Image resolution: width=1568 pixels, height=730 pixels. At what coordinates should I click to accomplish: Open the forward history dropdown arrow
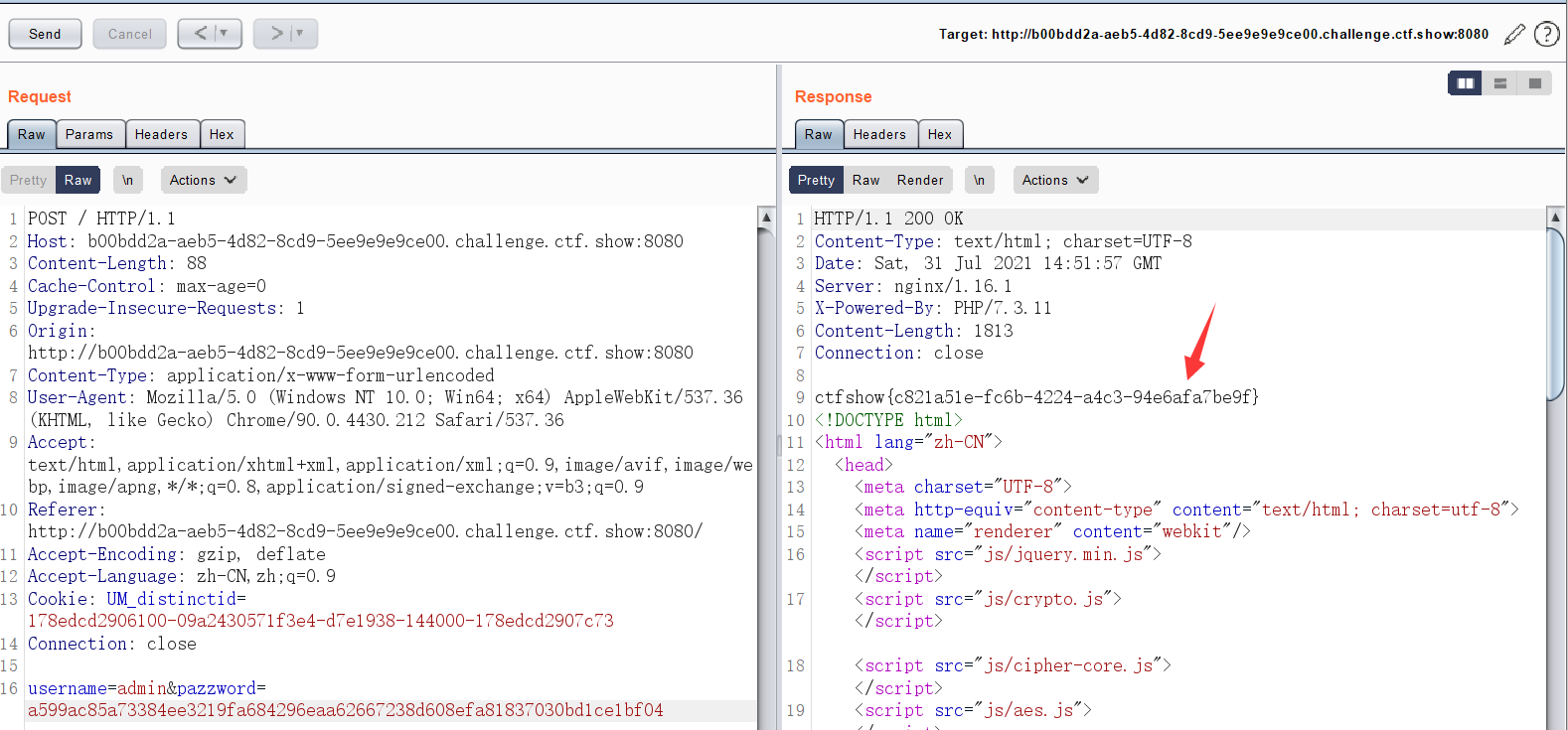click(299, 34)
